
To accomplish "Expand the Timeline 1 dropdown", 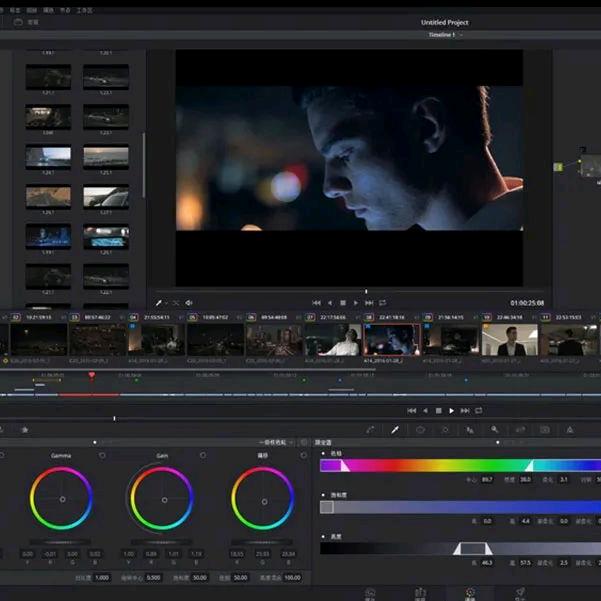I will point(461,35).
